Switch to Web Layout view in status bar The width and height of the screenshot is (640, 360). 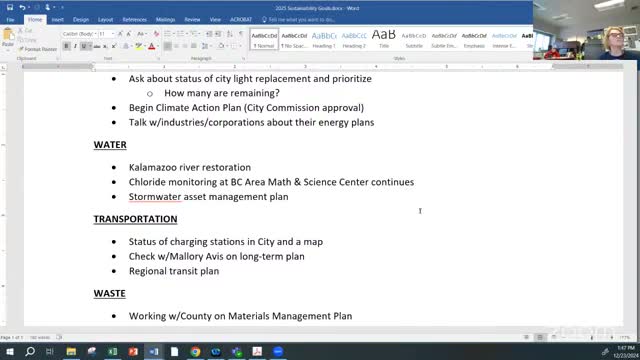point(553,338)
